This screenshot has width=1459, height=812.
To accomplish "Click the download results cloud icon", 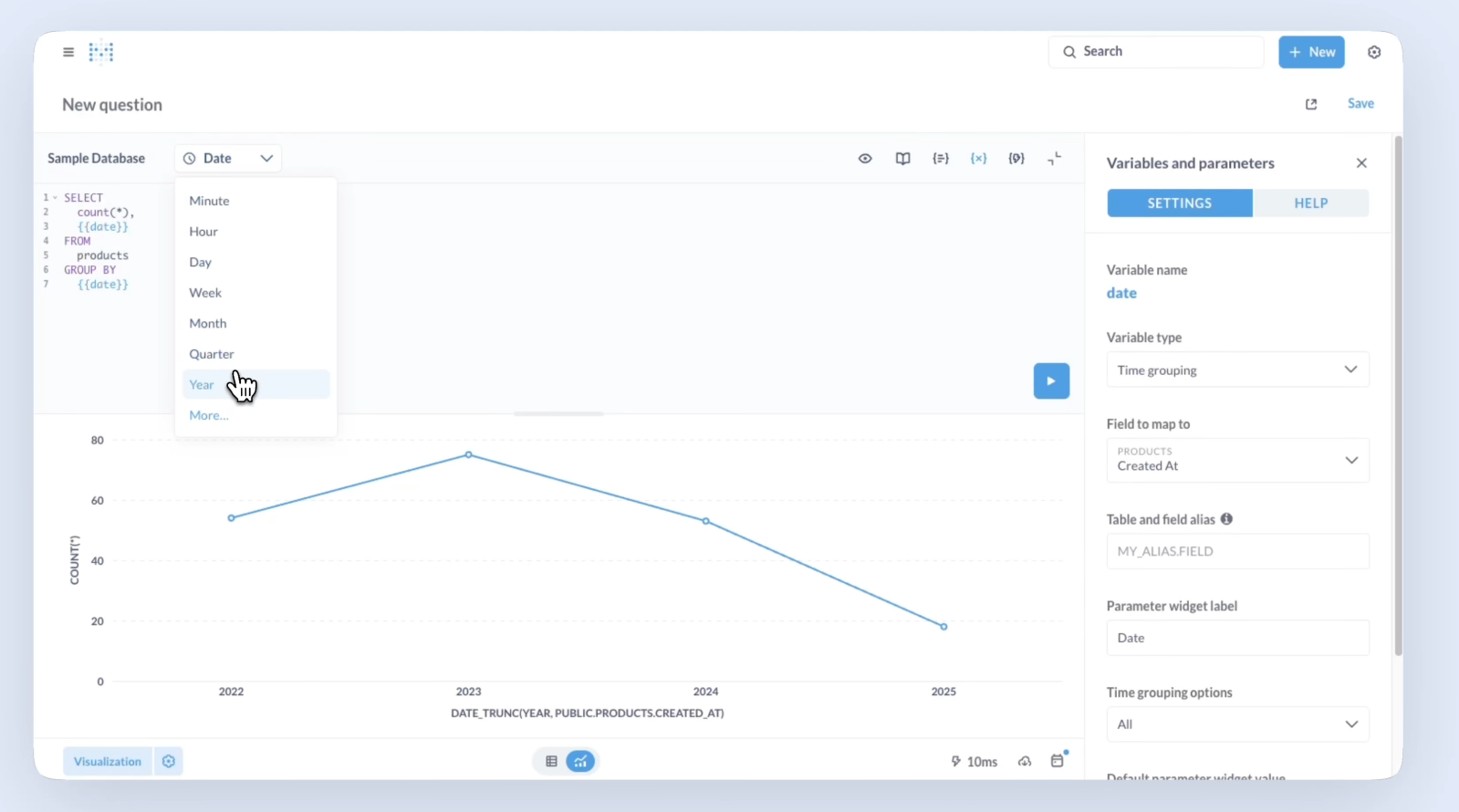I will pyautogui.click(x=1025, y=761).
